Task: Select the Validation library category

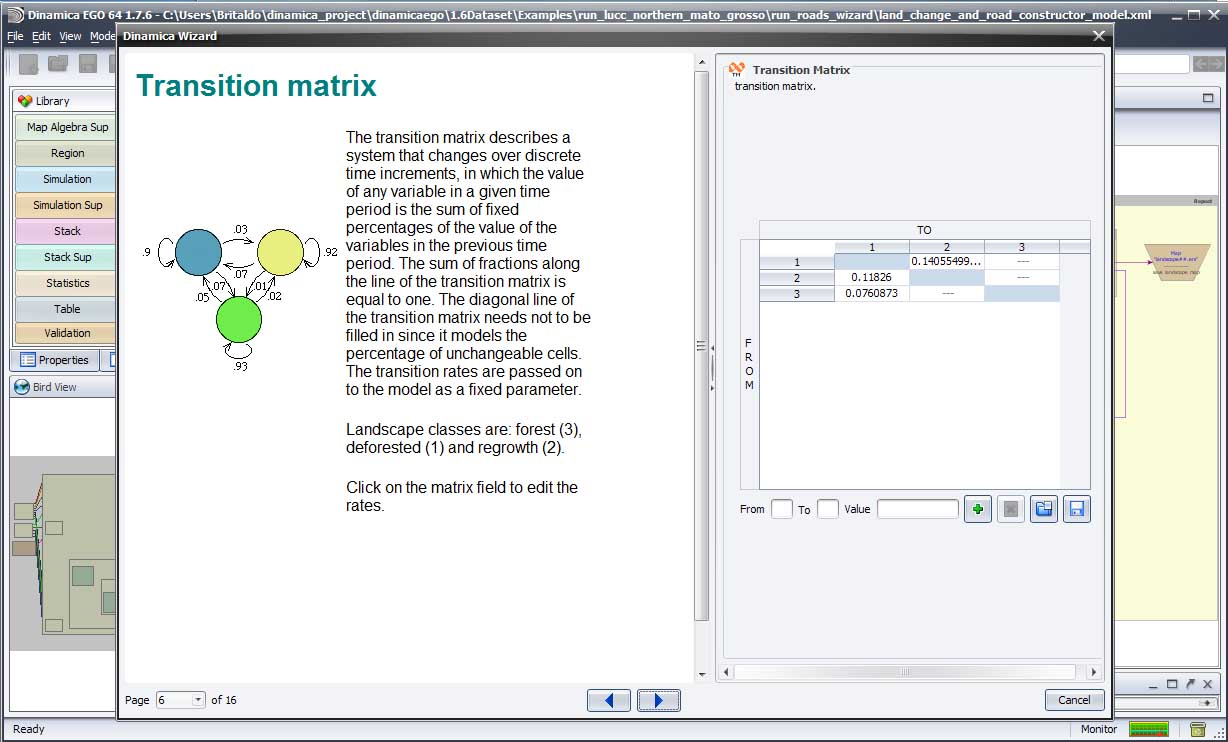Action: click(67, 333)
